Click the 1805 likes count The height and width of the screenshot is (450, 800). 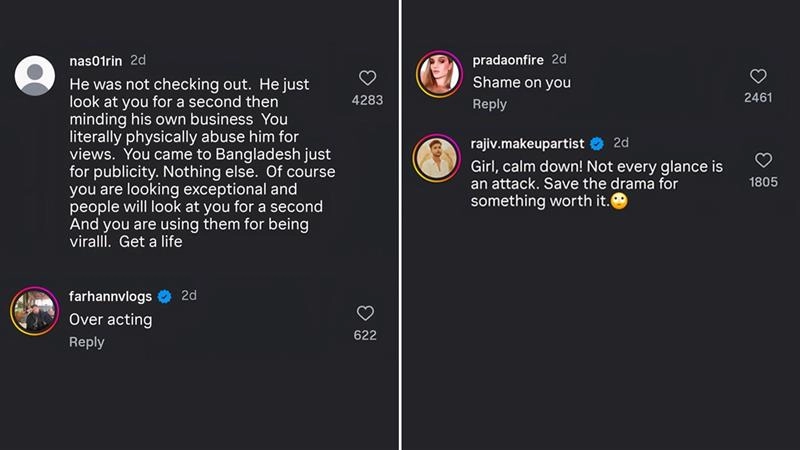coord(763,183)
